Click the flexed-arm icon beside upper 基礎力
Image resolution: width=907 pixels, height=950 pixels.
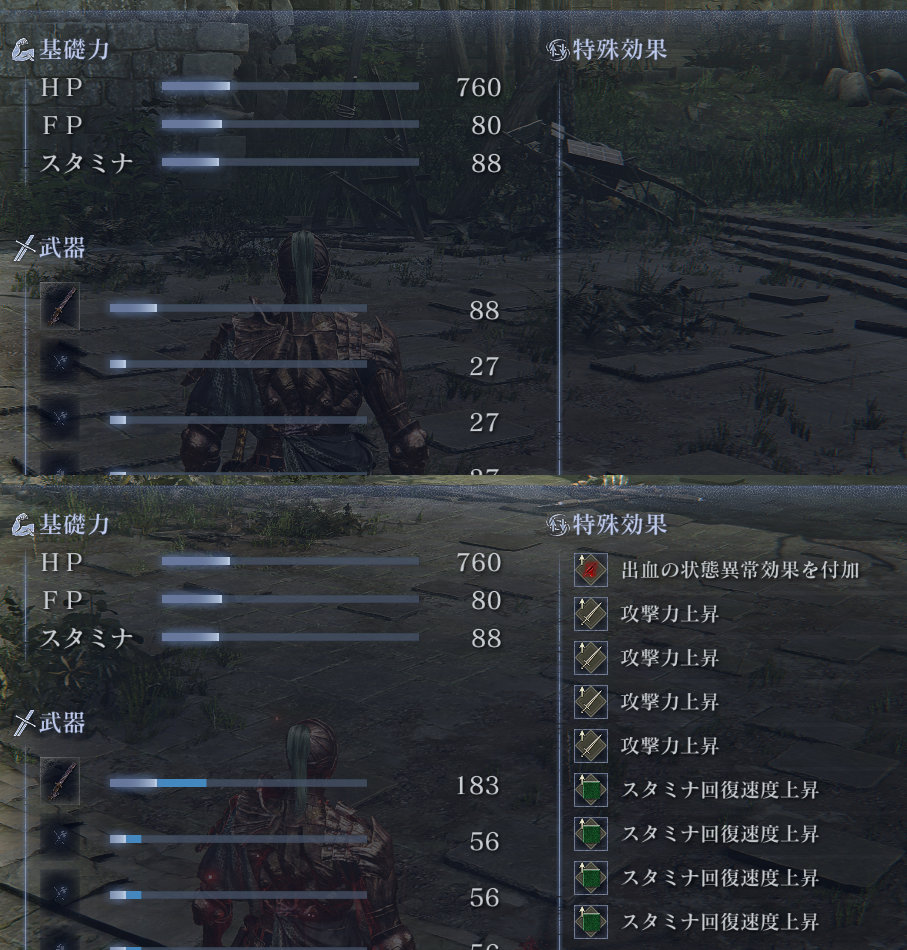23,50
